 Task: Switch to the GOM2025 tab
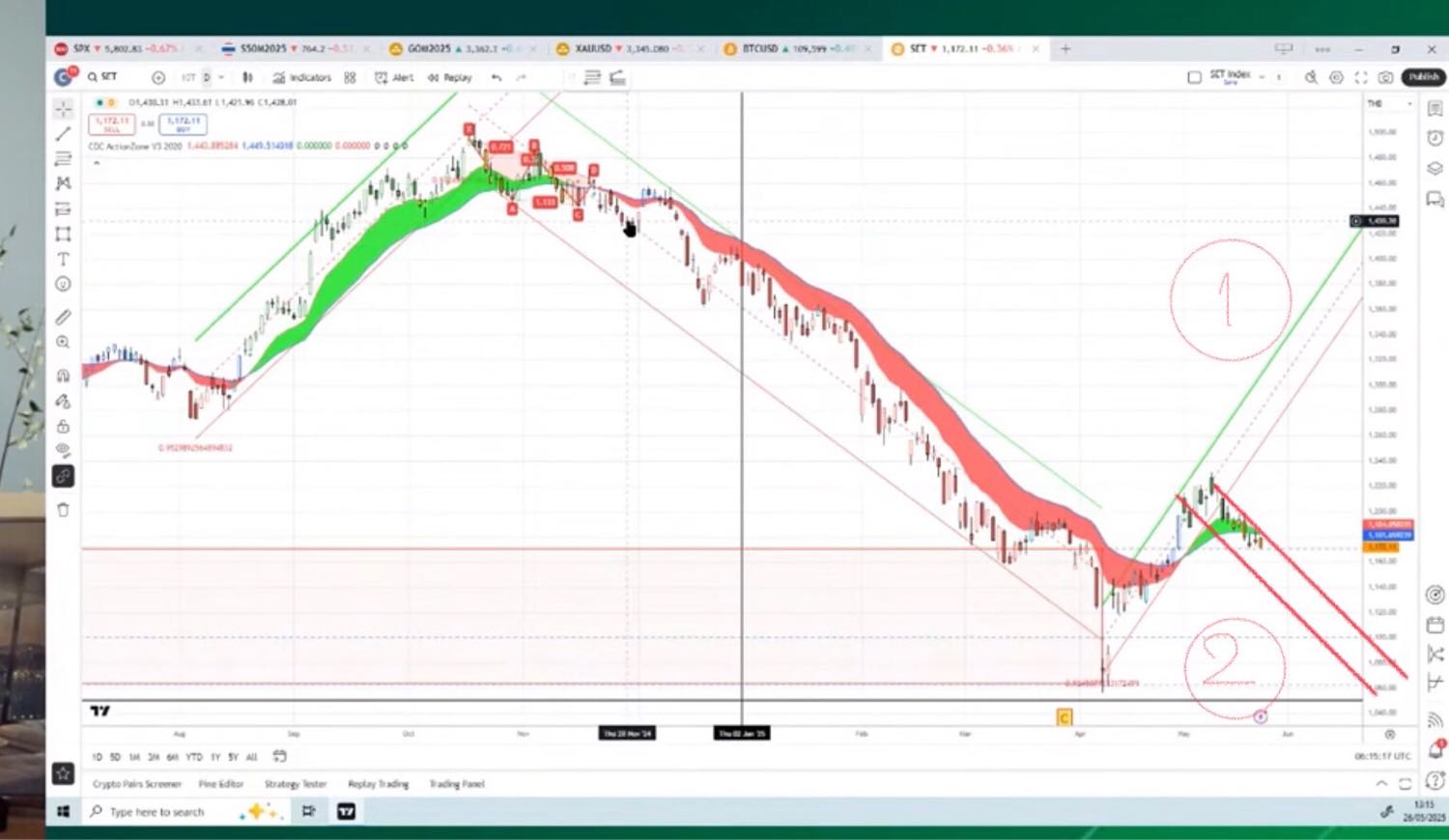458,48
